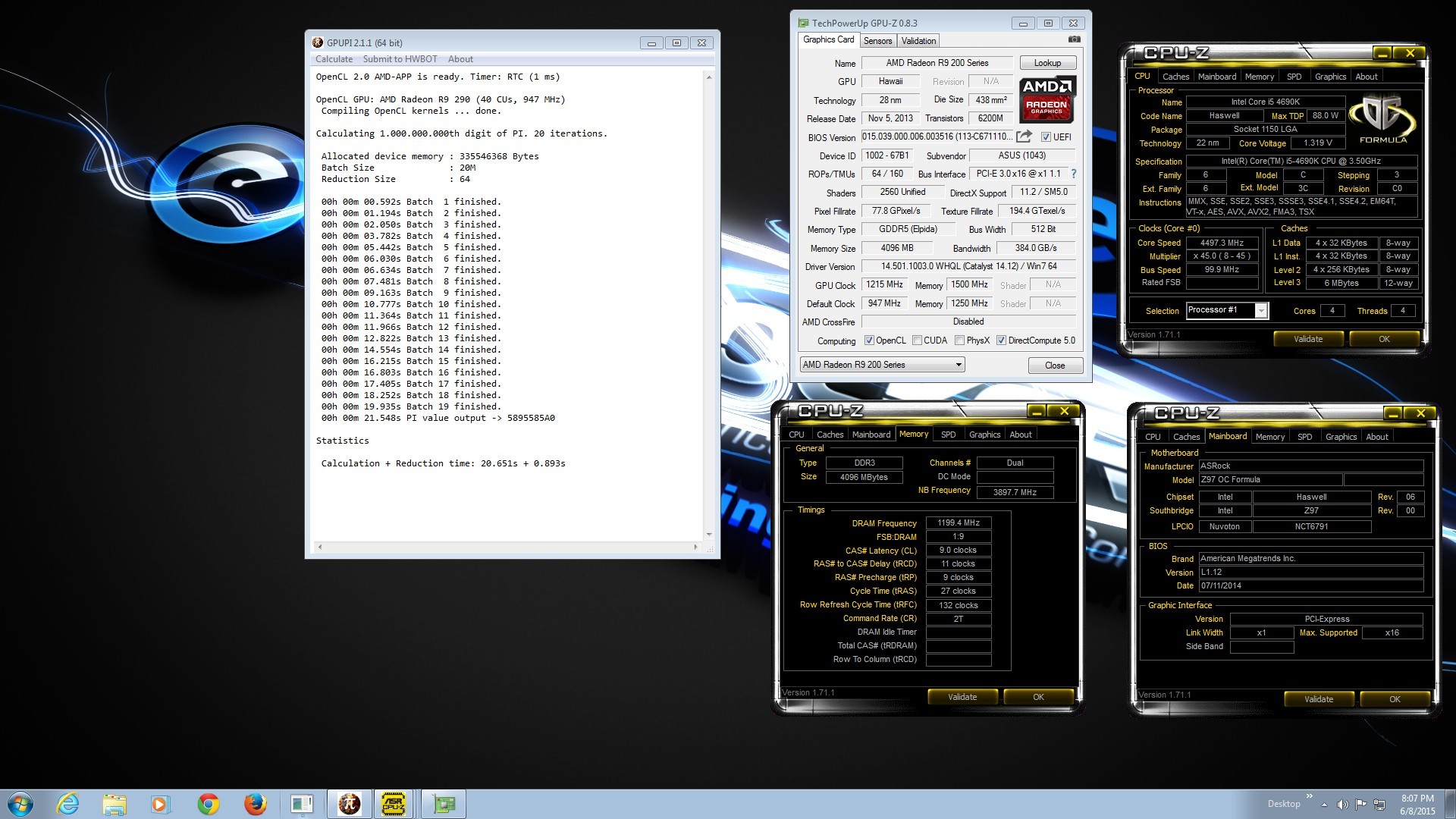This screenshot has width=1456, height=819.
Task: Click GPUPI vertical scrollbar up arrow
Action: click(x=709, y=77)
